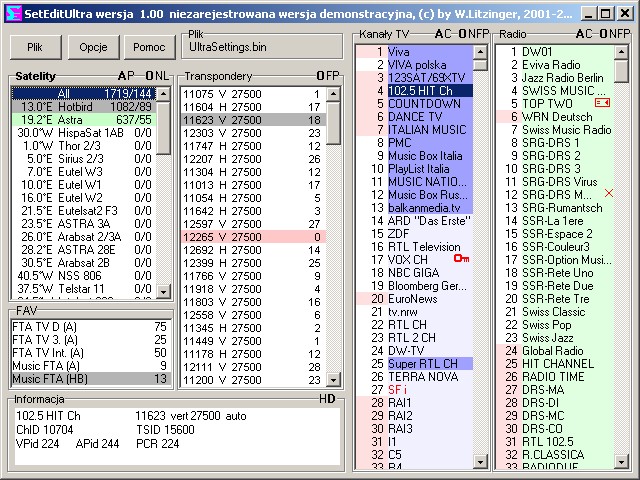Viewport: 640px width, 480px height.
Task: Click the red tape icon next to TOP TWO
Action: (602, 103)
